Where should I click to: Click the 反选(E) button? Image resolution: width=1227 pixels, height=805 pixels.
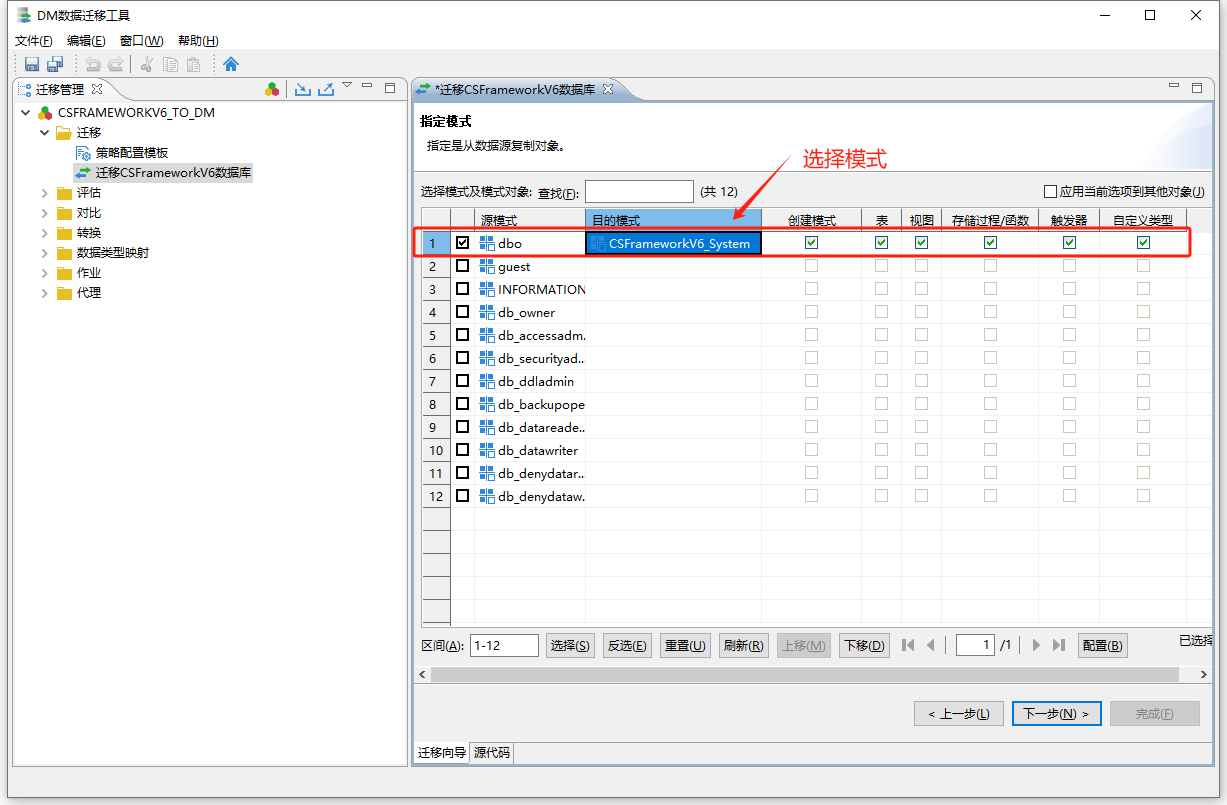[627, 646]
